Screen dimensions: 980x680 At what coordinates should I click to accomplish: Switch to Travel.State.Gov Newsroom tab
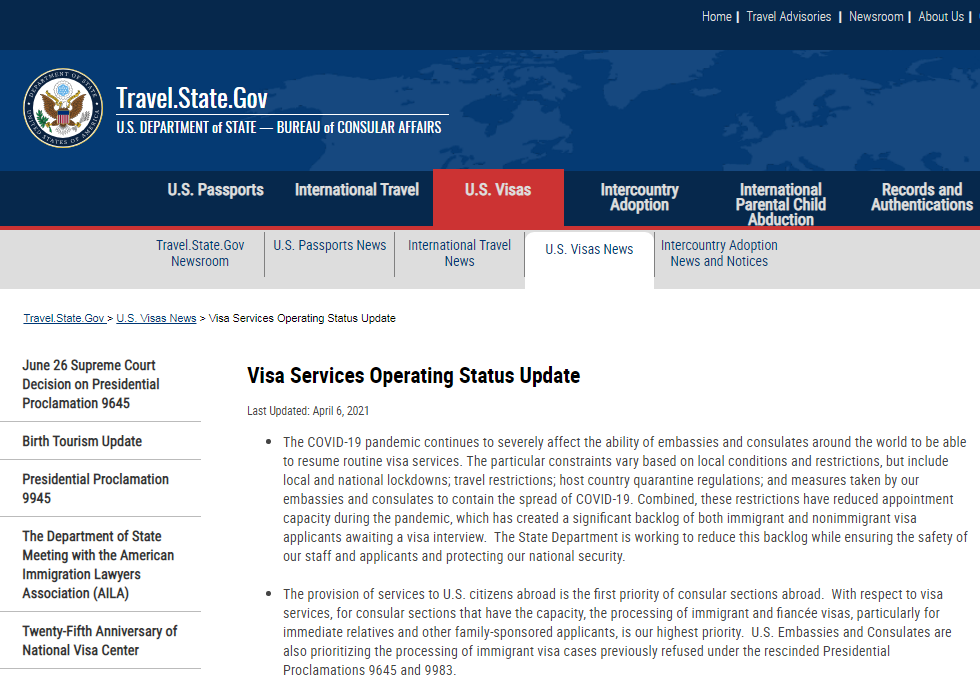pos(200,253)
